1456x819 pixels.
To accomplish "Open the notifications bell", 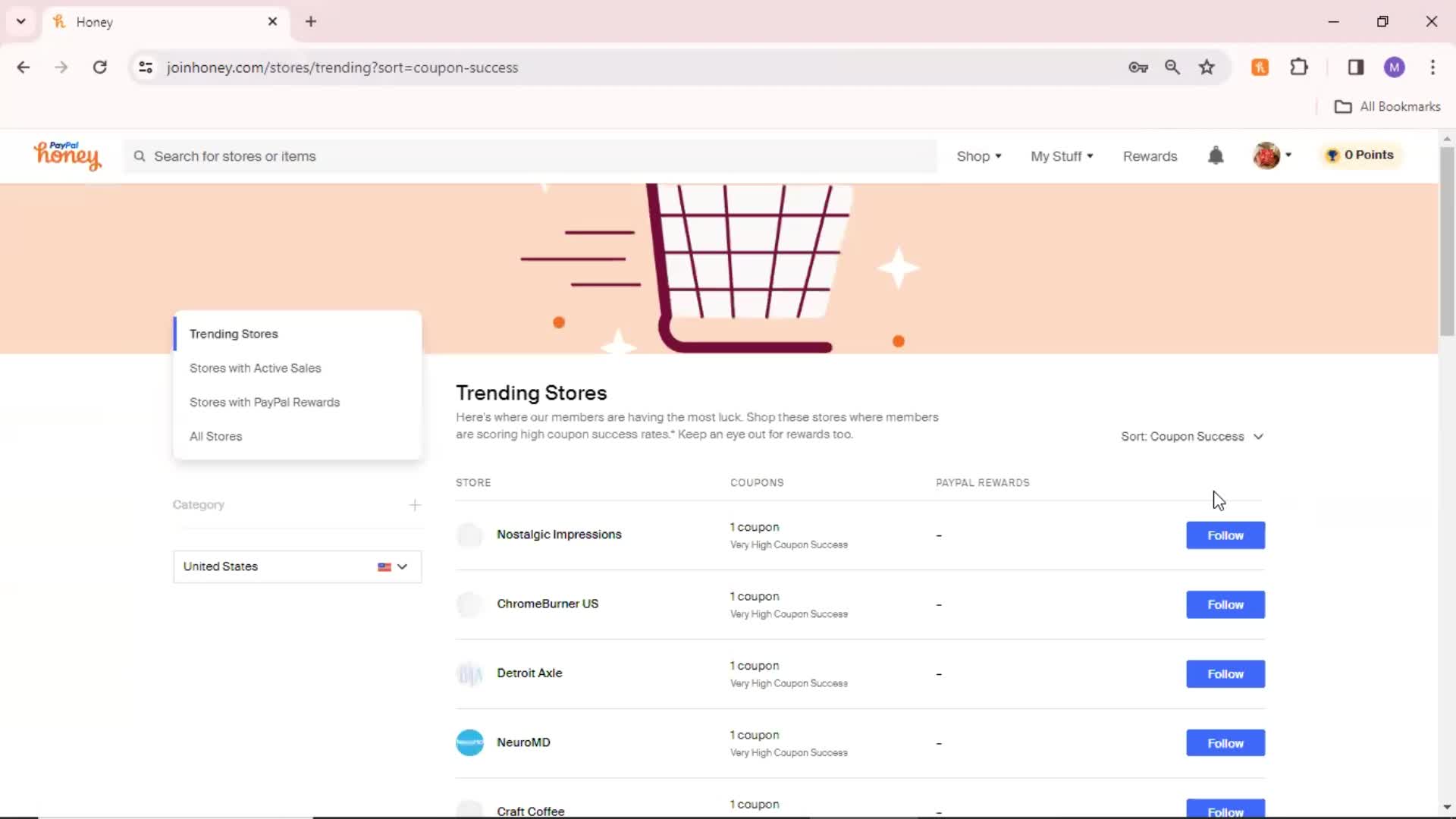I will (x=1216, y=155).
